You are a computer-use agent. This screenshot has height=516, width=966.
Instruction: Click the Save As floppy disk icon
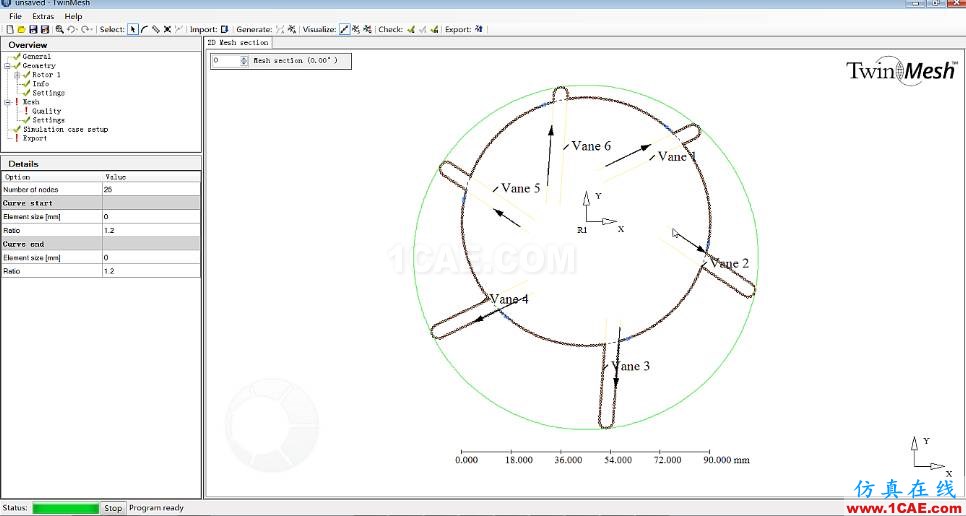tap(44, 29)
